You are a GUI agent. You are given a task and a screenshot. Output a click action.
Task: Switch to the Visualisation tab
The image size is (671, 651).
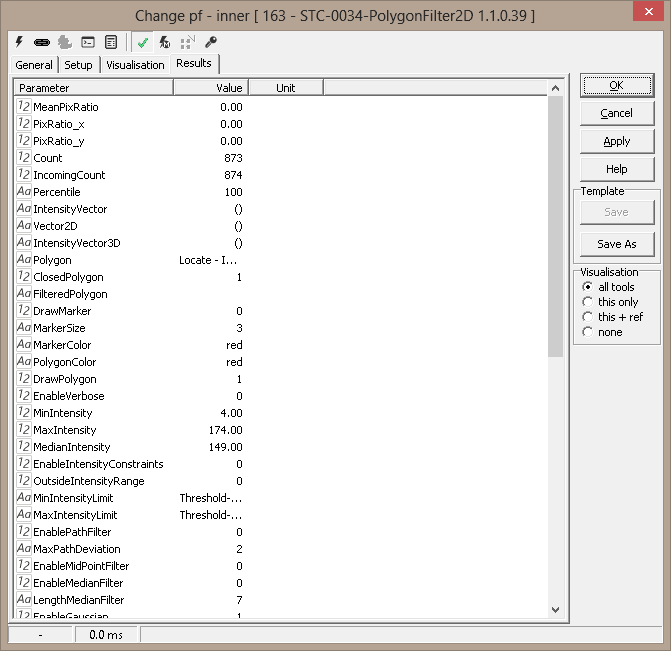point(135,65)
